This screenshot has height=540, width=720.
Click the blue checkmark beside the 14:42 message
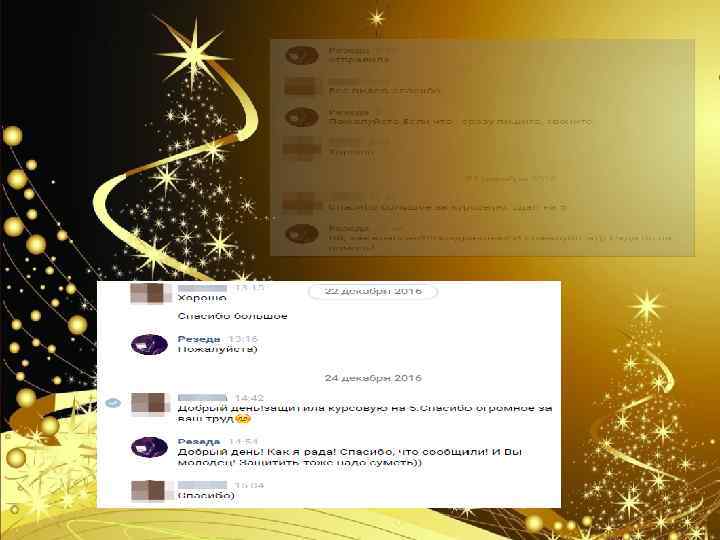113,403
